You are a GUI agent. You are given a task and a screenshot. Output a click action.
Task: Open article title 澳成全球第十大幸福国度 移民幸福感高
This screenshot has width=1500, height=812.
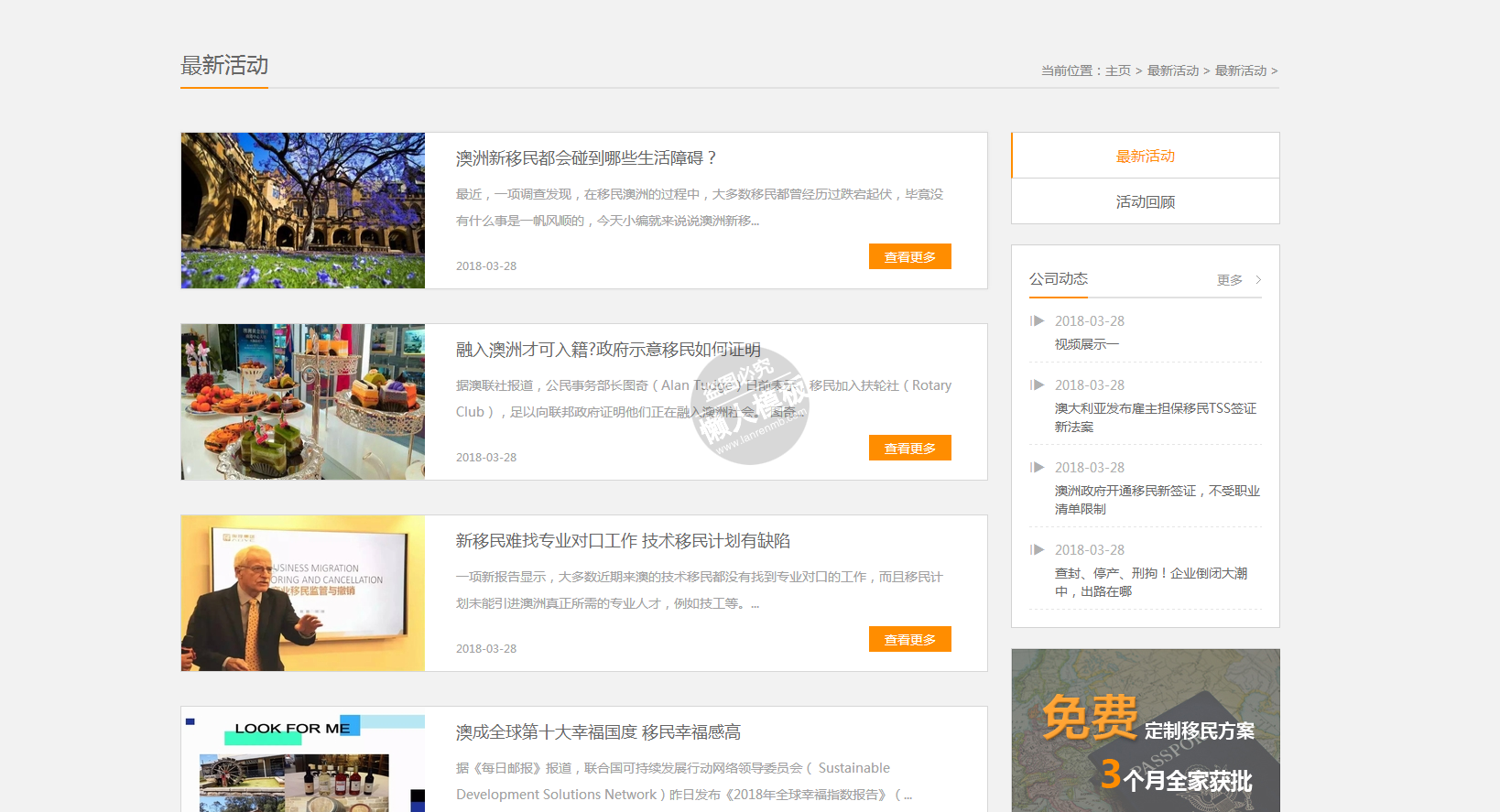point(598,732)
